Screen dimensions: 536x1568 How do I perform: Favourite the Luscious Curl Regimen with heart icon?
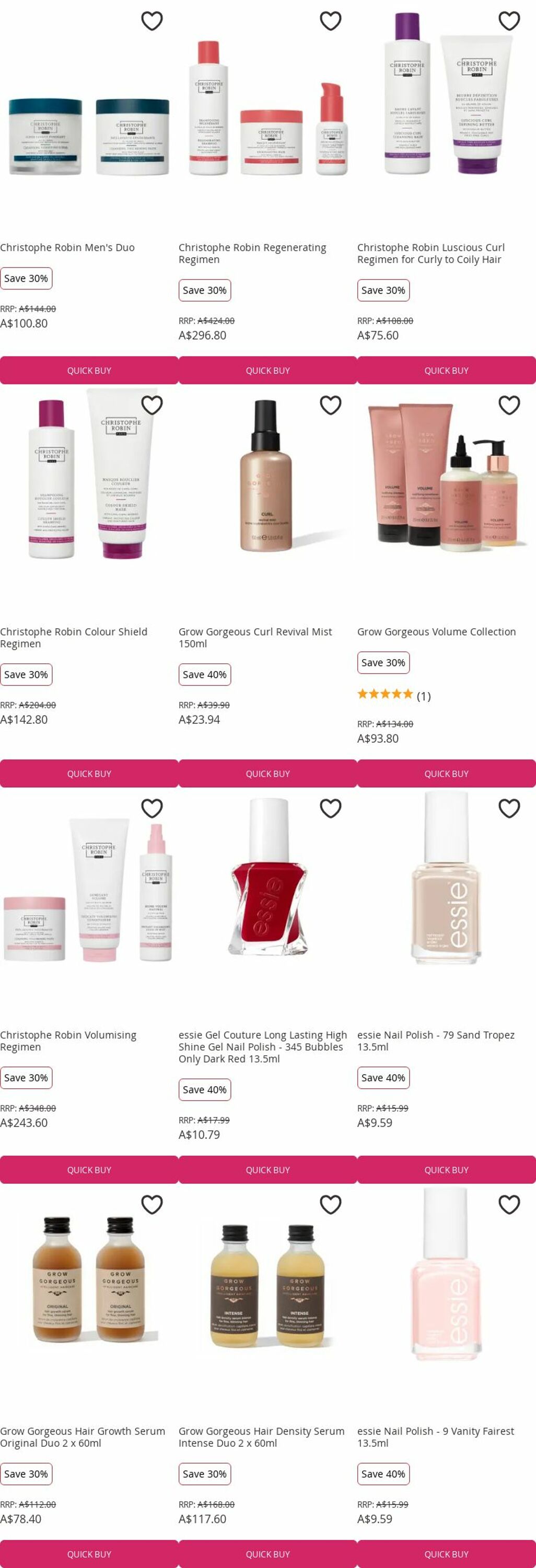coord(509,21)
